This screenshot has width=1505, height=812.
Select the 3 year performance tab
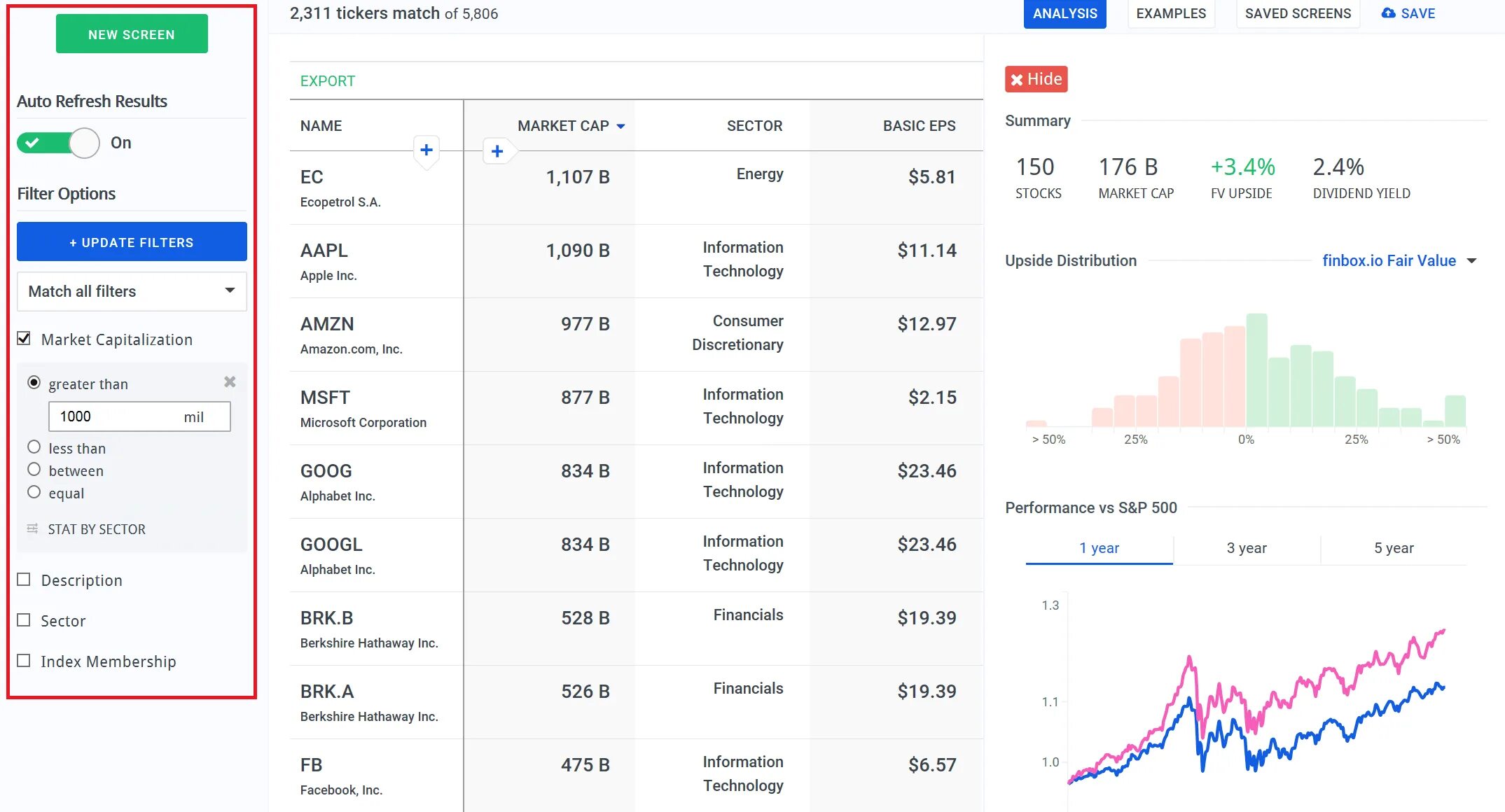(1247, 548)
